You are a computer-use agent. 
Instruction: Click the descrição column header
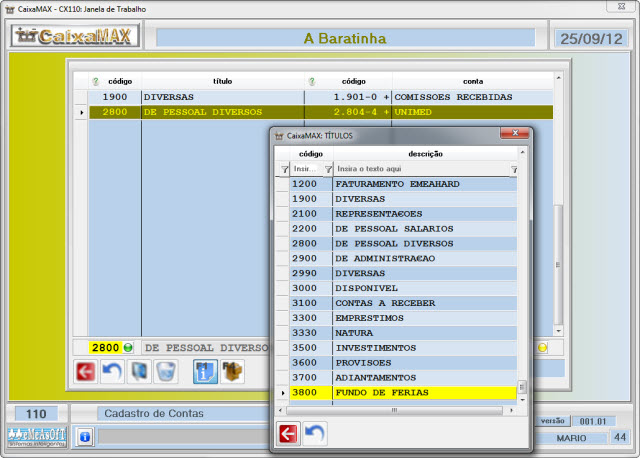coord(425,154)
